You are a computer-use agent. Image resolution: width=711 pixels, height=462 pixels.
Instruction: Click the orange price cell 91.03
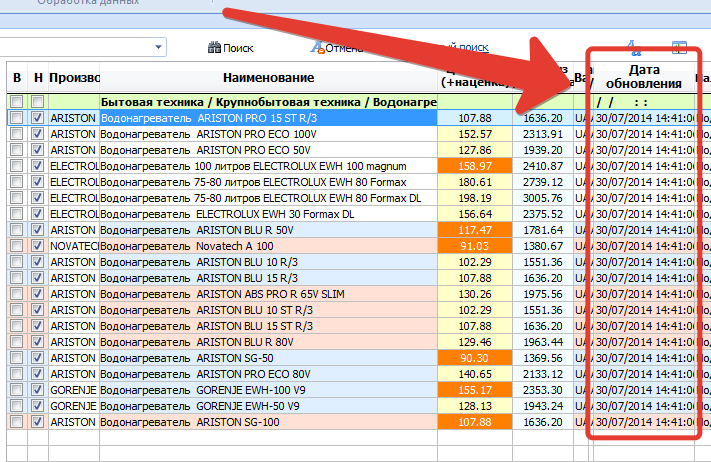(x=475, y=246)
